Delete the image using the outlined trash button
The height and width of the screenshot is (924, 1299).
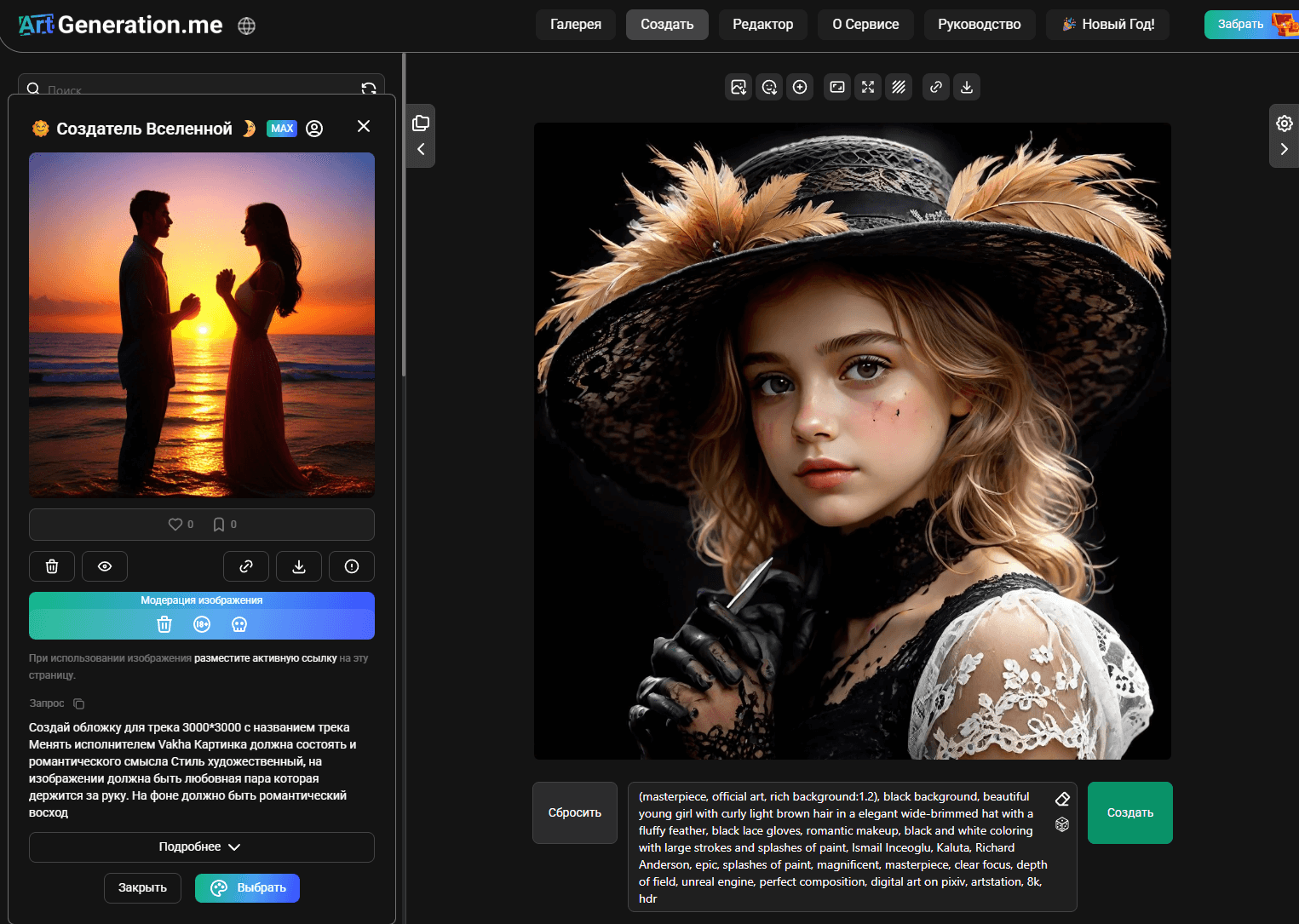pos(52,566)
